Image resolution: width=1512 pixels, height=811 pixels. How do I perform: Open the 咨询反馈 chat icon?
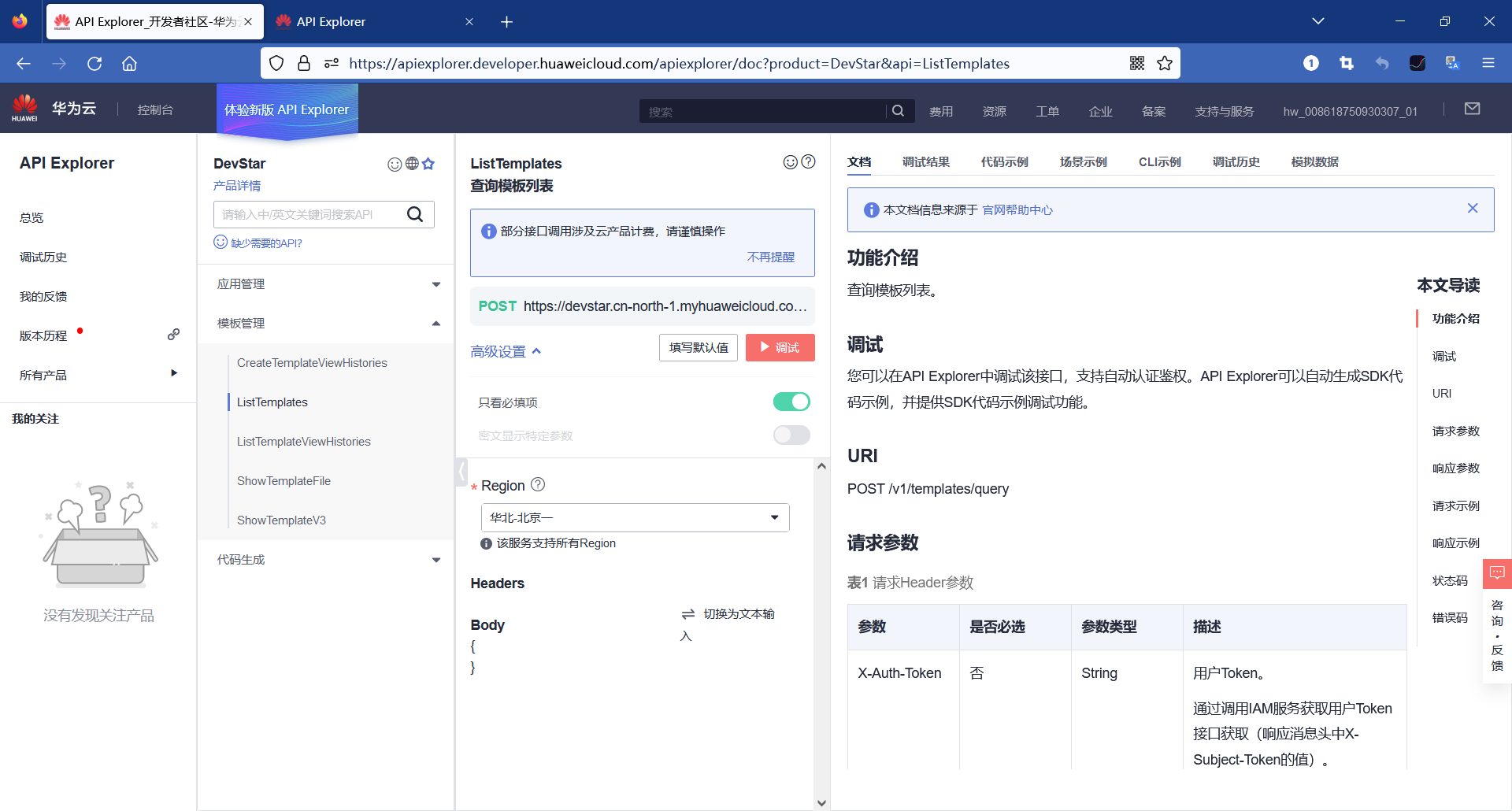1497,572
